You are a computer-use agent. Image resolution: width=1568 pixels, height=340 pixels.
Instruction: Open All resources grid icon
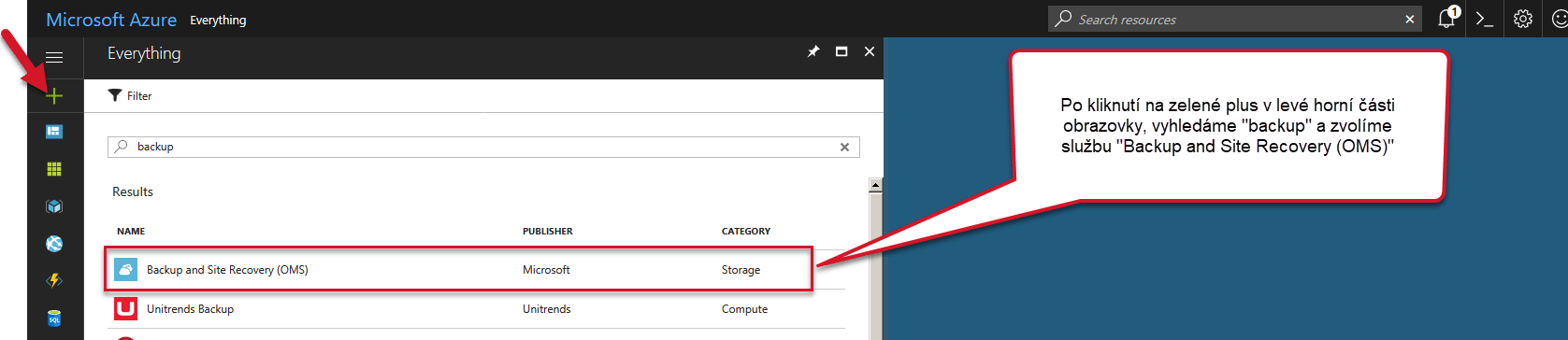pyautogui.click(x=54, y=169)
